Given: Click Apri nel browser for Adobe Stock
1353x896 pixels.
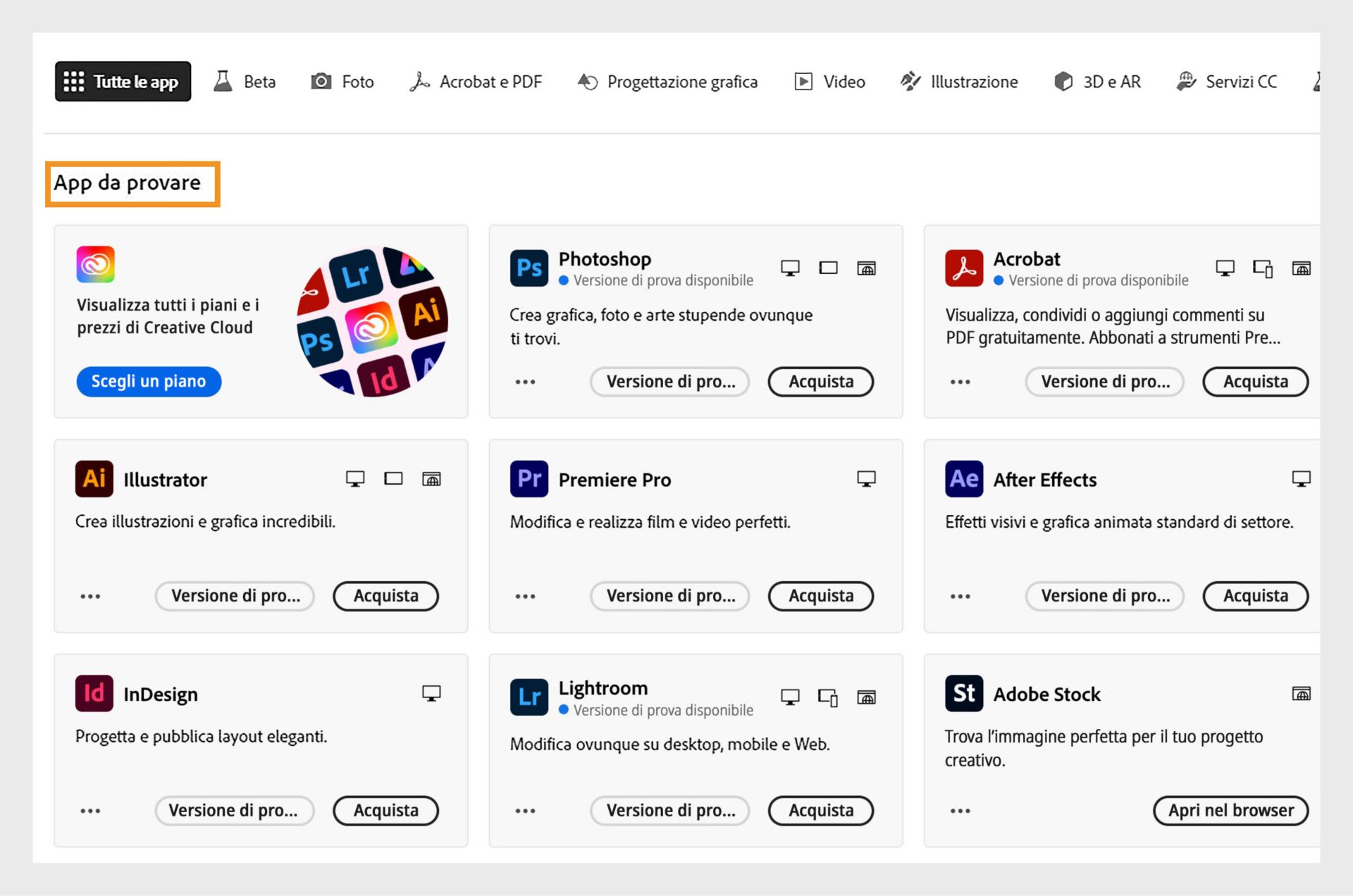Looking at the screenshot, I should pyautogui.click(x=1230, y=811).
